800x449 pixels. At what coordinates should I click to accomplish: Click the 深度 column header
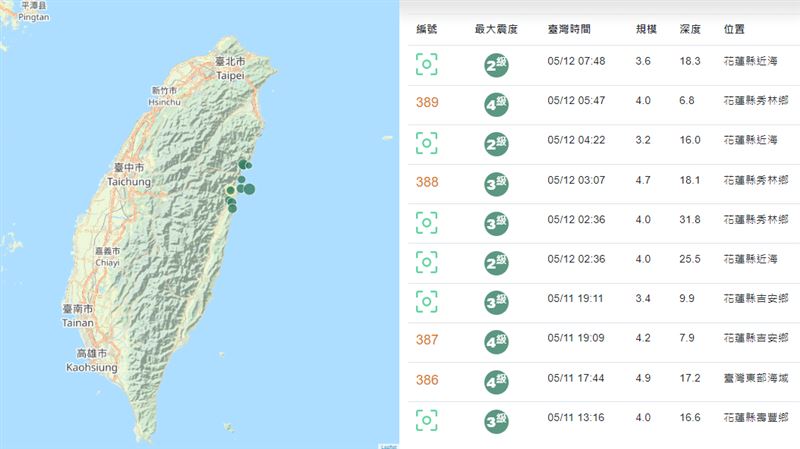[690, 29]
